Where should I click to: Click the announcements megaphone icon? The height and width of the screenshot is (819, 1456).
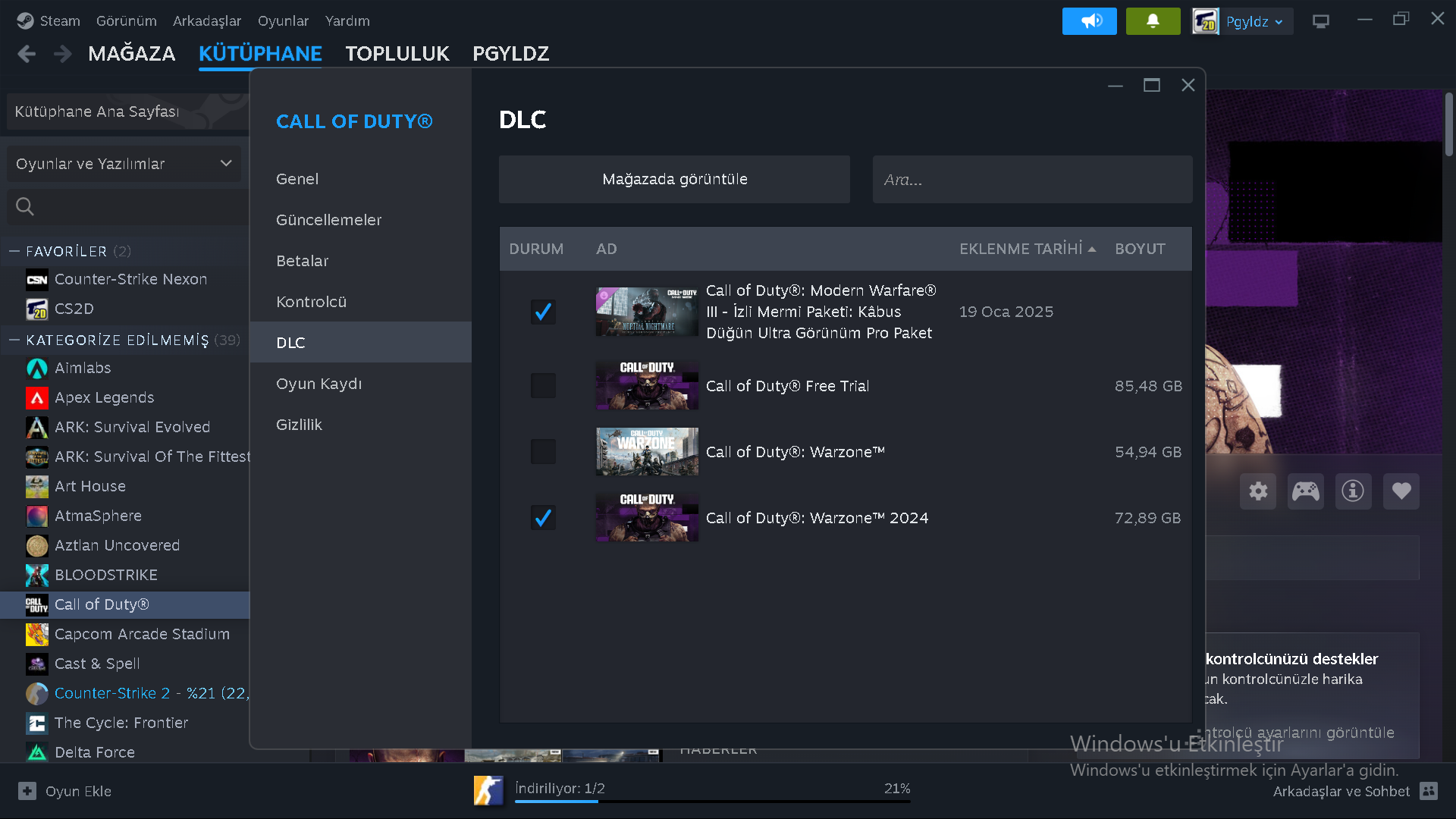pos(1090,21)
